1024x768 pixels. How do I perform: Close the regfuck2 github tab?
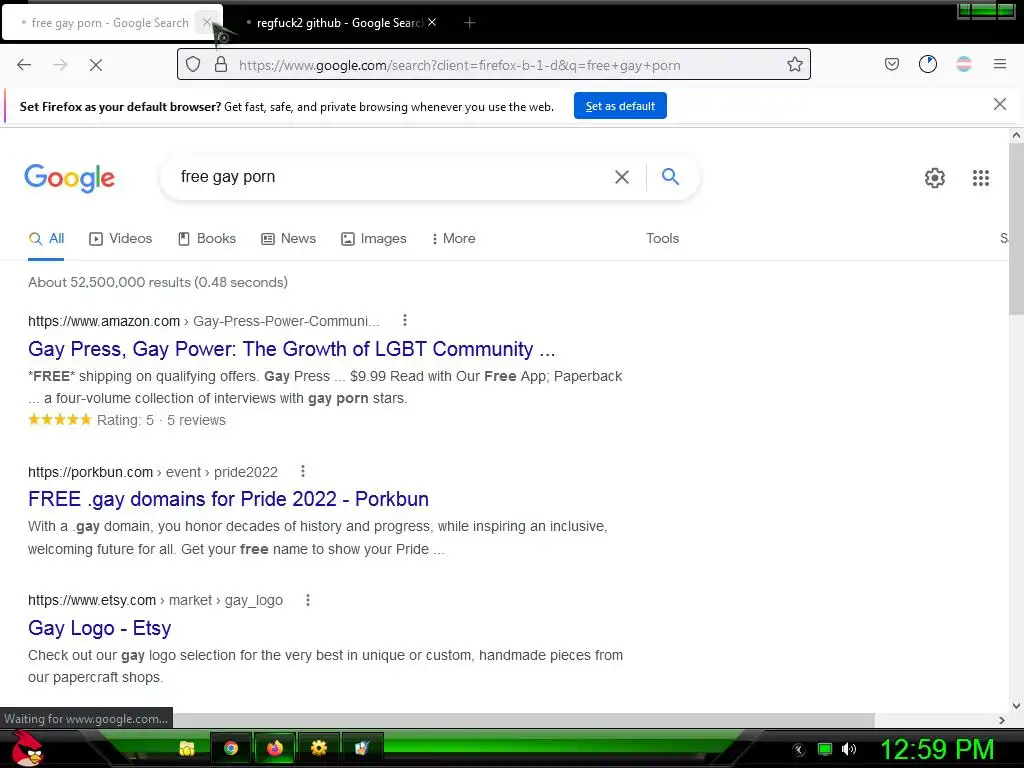[x=432, y=22]
